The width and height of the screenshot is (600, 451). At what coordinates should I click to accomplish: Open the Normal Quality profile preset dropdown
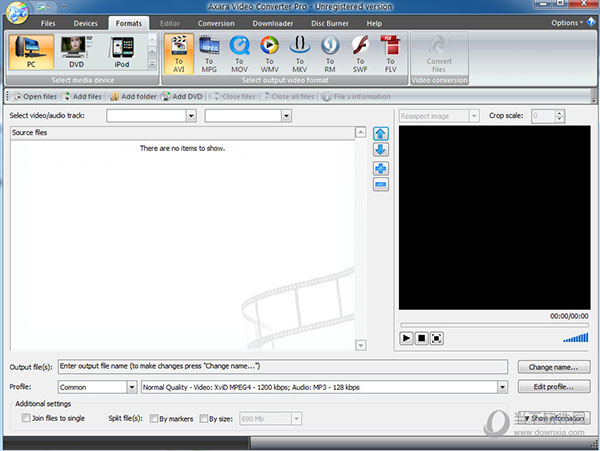tap(502, 387)
